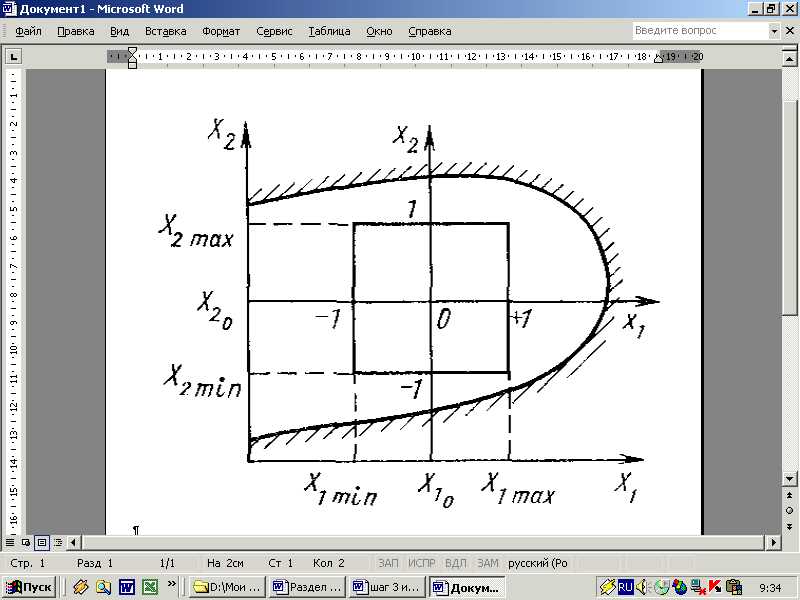Click the tab stop type selector button
The height and width of the screenshot is (600, 800).
pos(13,56)
